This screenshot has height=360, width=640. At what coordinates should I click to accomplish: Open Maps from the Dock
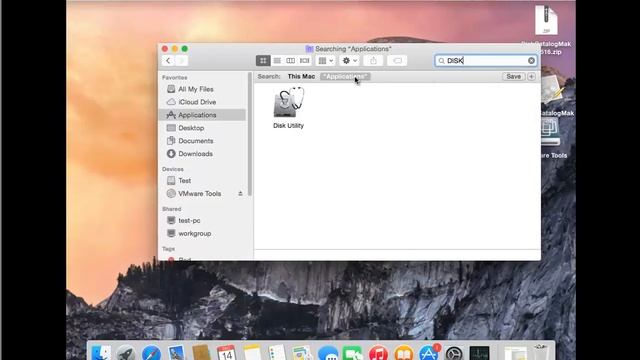tap(302, 353)
